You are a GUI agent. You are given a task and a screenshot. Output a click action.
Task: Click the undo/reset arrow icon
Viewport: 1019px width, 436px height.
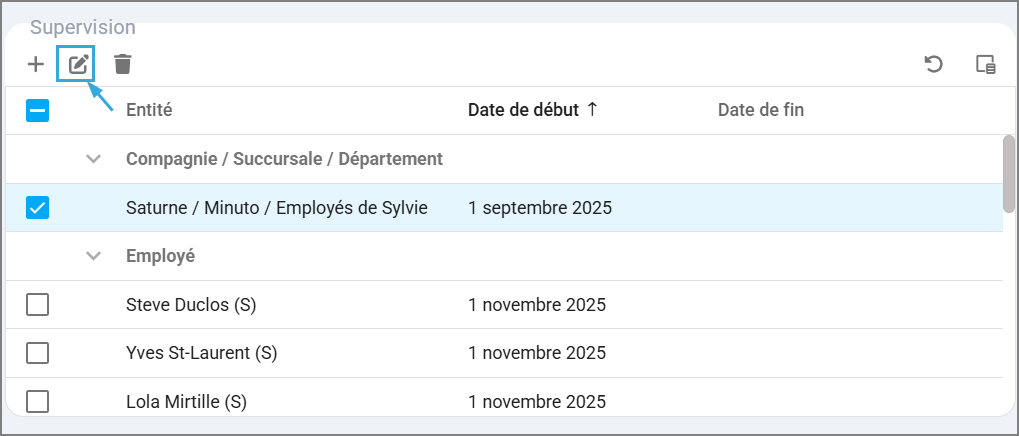coord(933,65)
